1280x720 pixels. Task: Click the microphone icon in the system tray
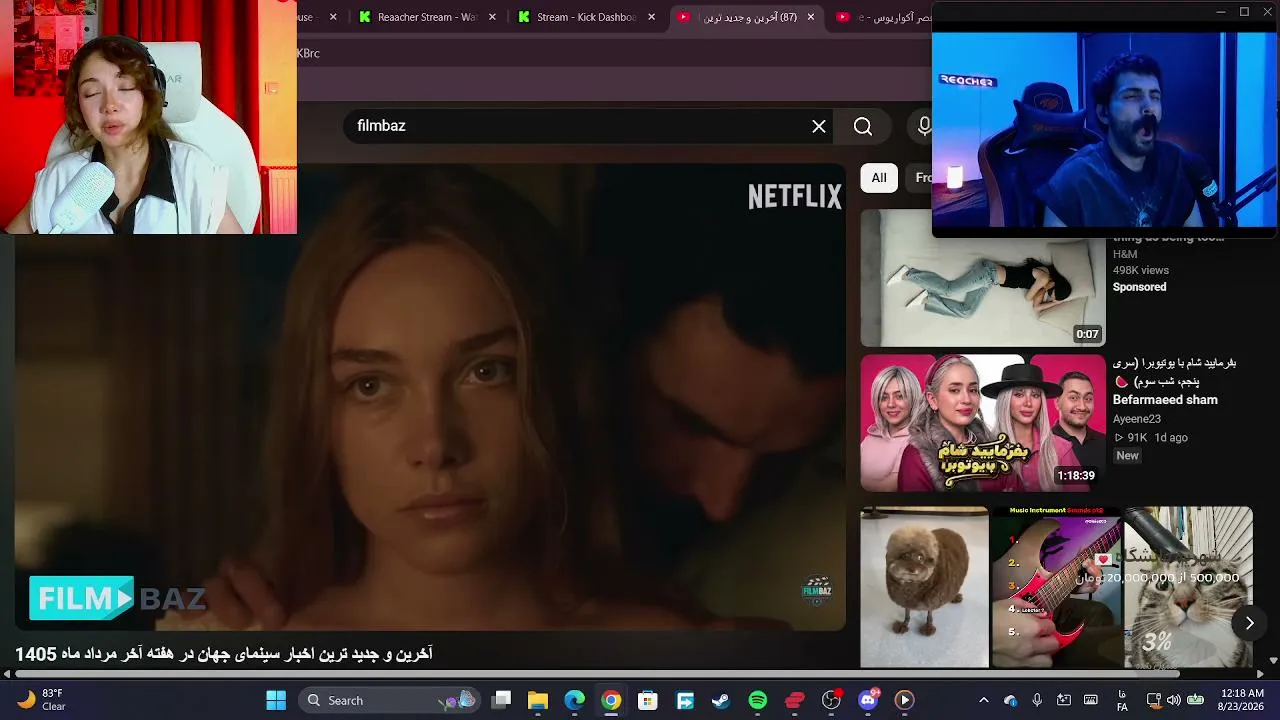(x=1037, y=700)
